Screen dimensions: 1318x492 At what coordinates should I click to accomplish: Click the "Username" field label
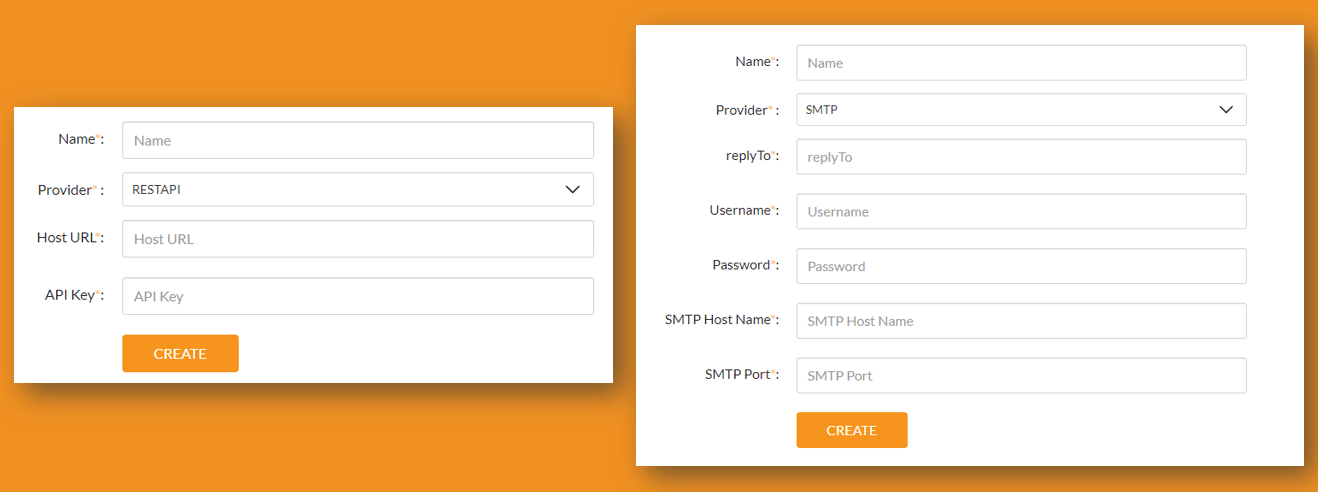point(739,210)
